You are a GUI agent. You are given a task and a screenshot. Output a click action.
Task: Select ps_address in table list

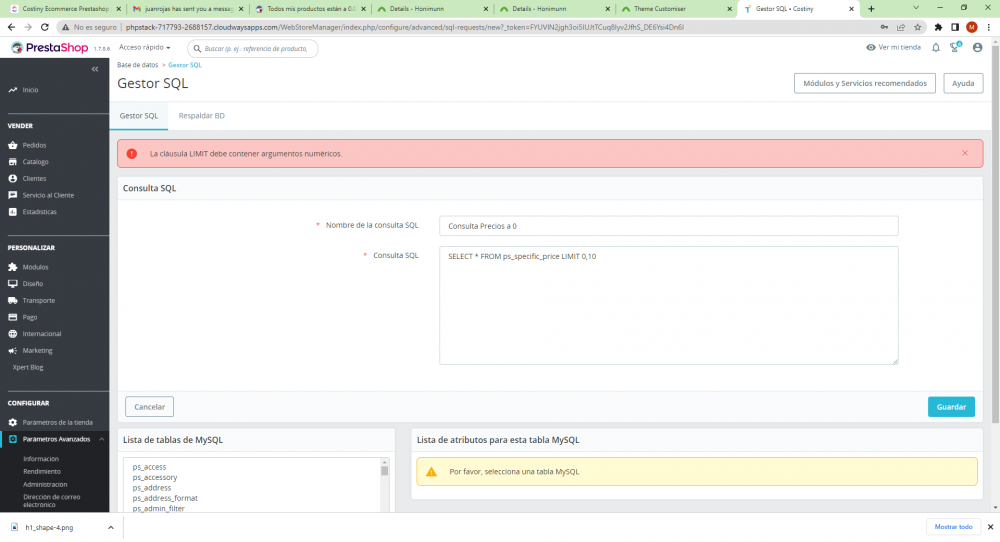pos(152,488)
